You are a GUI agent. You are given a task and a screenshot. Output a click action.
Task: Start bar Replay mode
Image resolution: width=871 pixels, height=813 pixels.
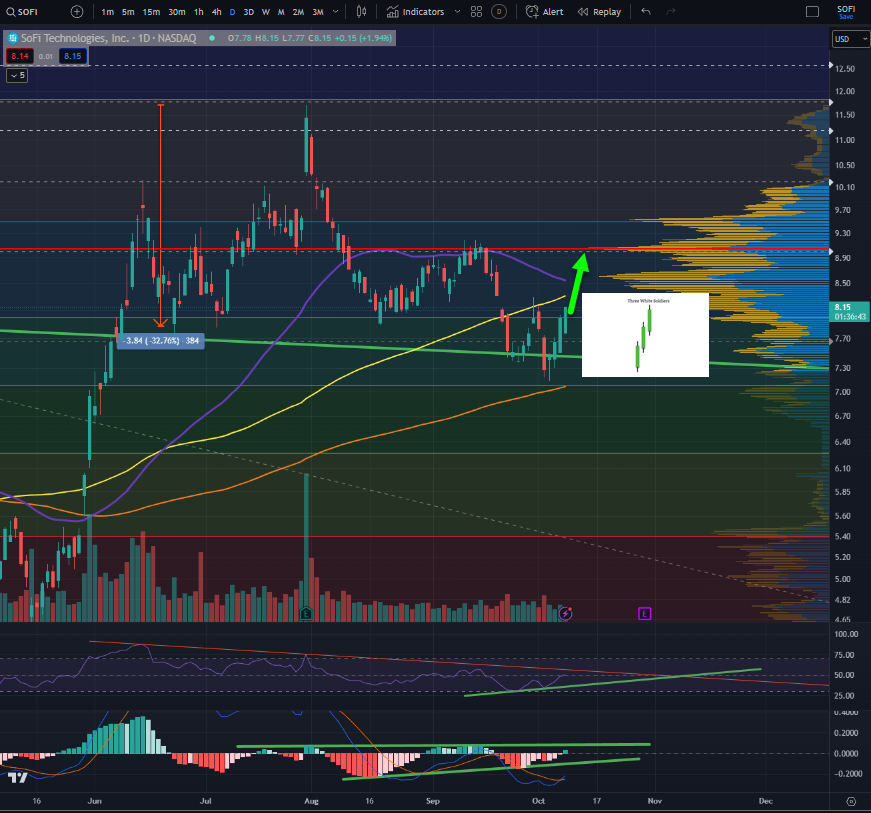point(599,12)
